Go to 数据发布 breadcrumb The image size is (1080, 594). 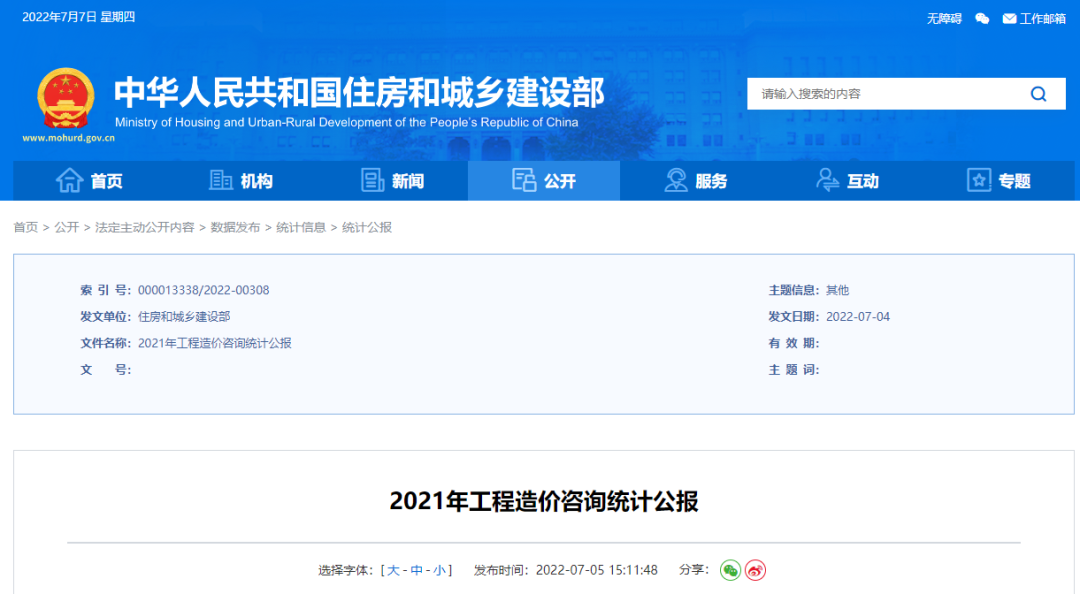236,227
